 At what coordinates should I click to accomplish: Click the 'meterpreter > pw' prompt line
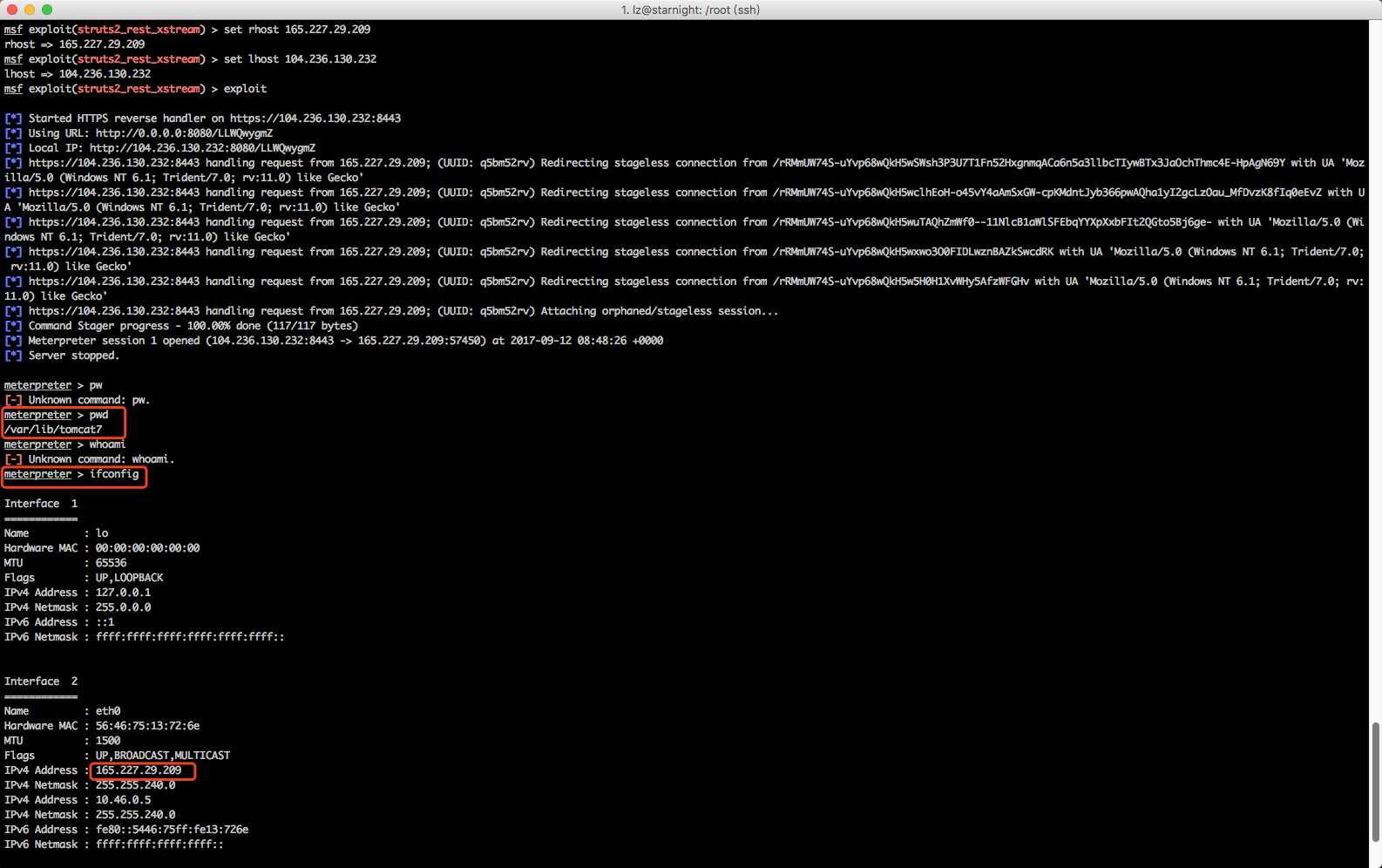[x=53, y=385]
